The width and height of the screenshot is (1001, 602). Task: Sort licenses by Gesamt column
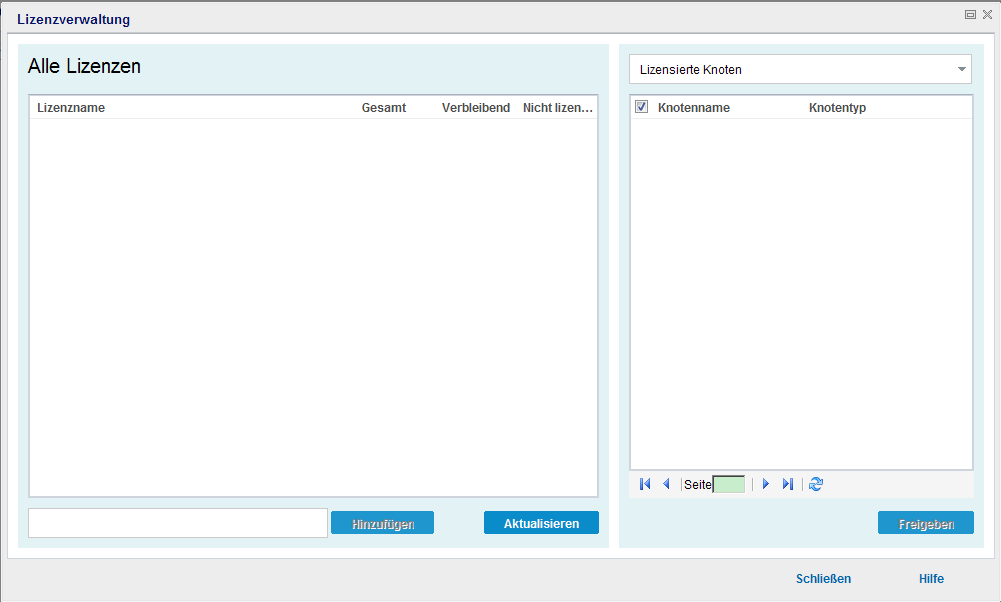point(384,107)
